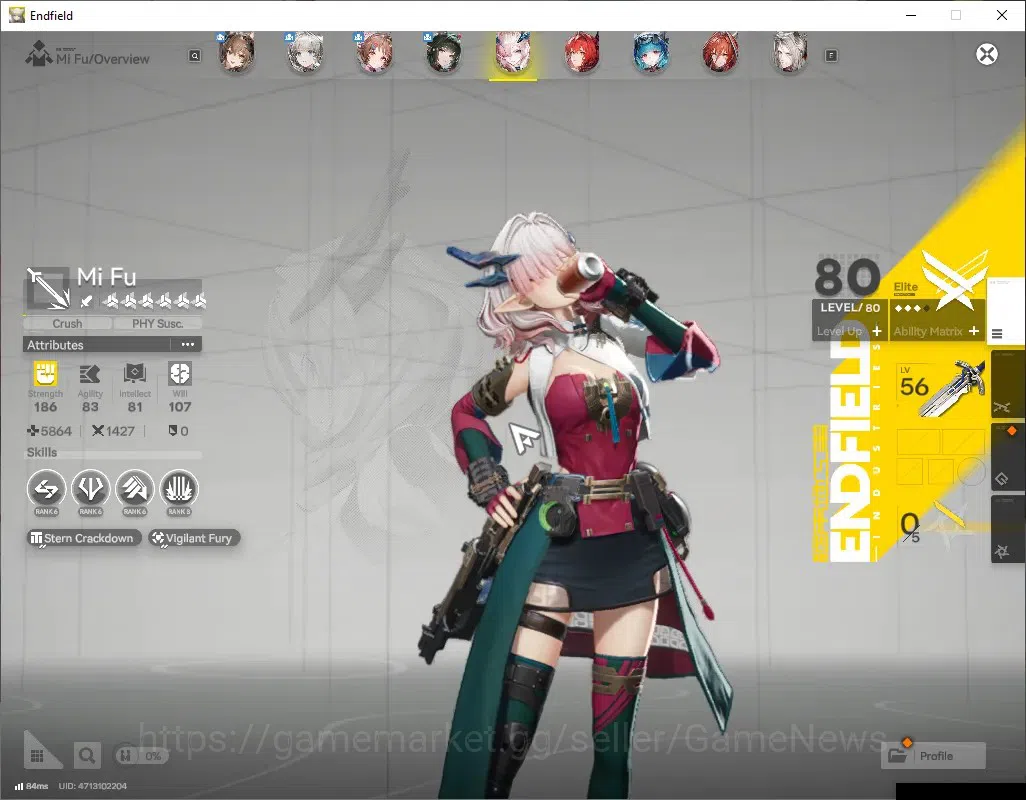
Task: Click the circular empty equipment slot
Action: coord(971,471)
